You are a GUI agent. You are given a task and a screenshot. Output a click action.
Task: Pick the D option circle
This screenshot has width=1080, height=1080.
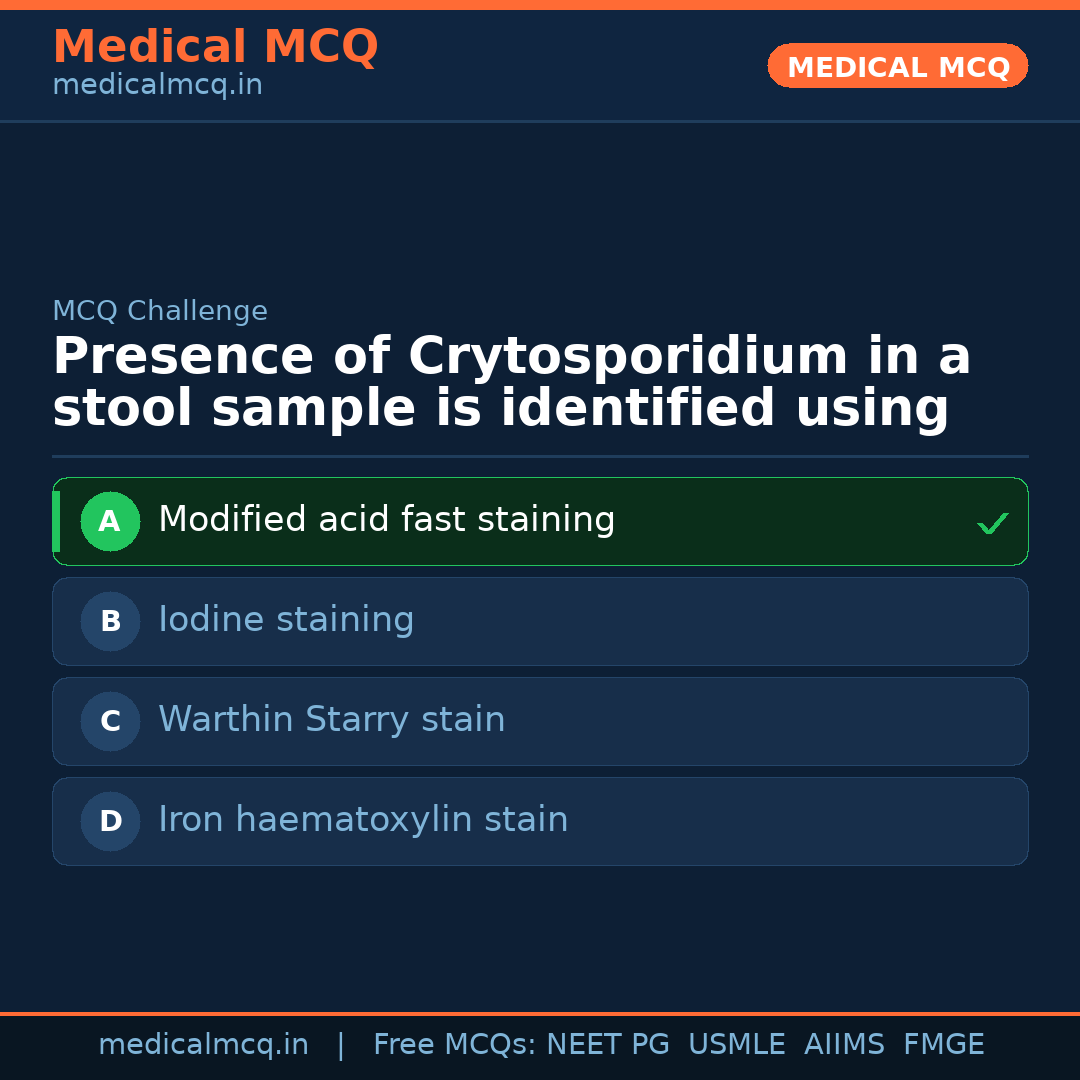(x=110, y=821)
